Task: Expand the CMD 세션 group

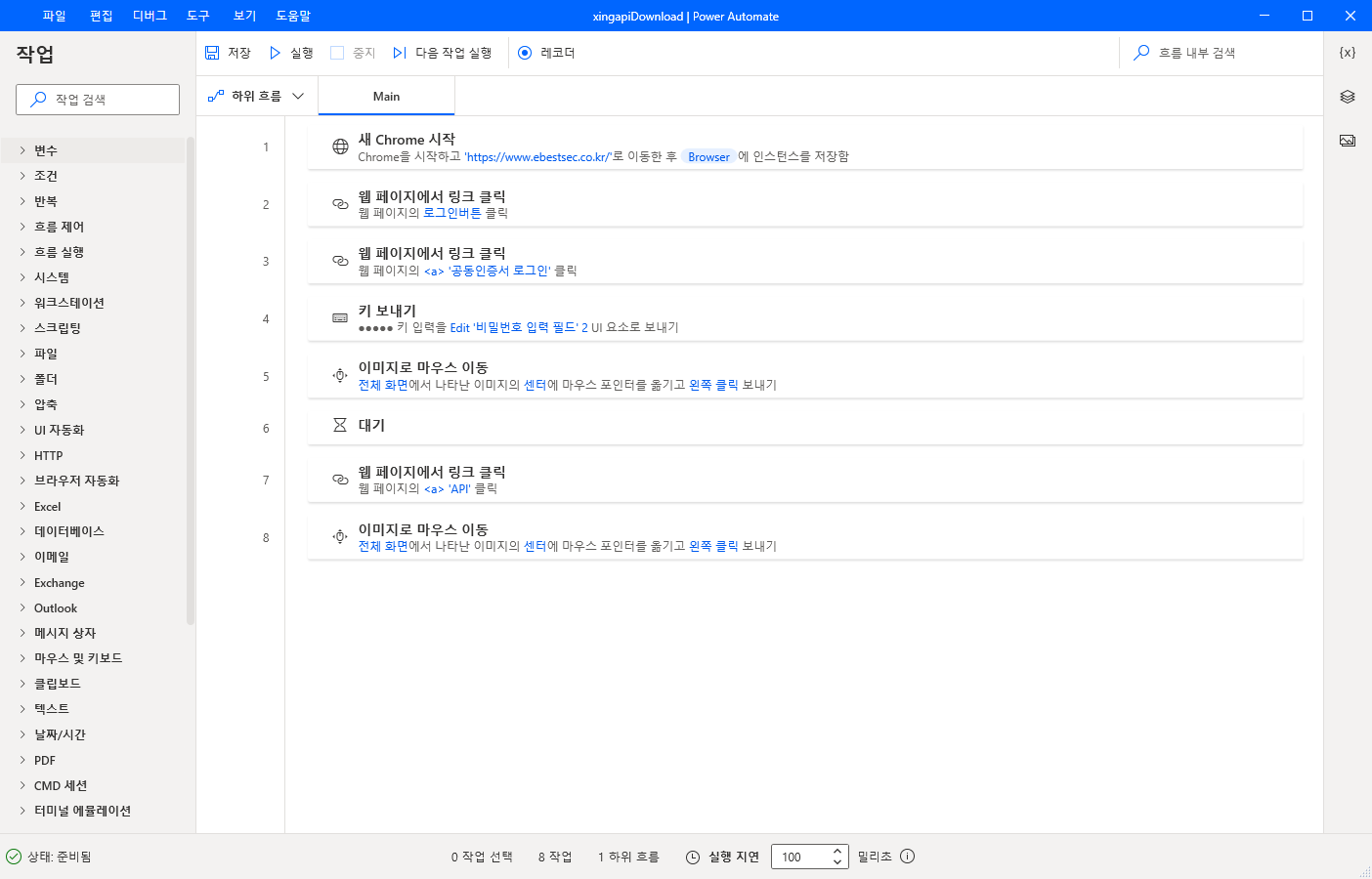Action: (x=22, y=785)
